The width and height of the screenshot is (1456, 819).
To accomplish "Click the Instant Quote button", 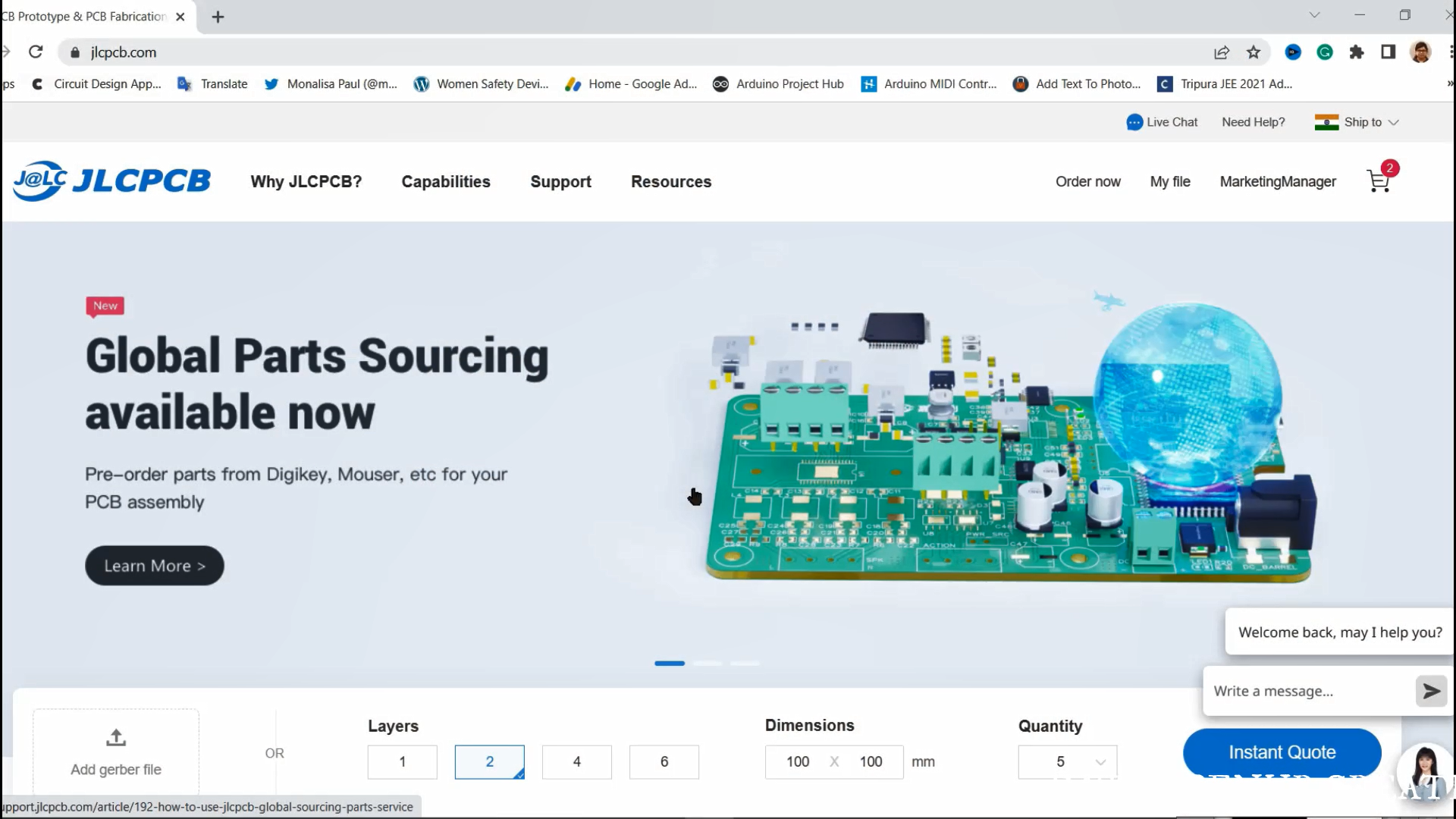I will [x=1282, y=752].
